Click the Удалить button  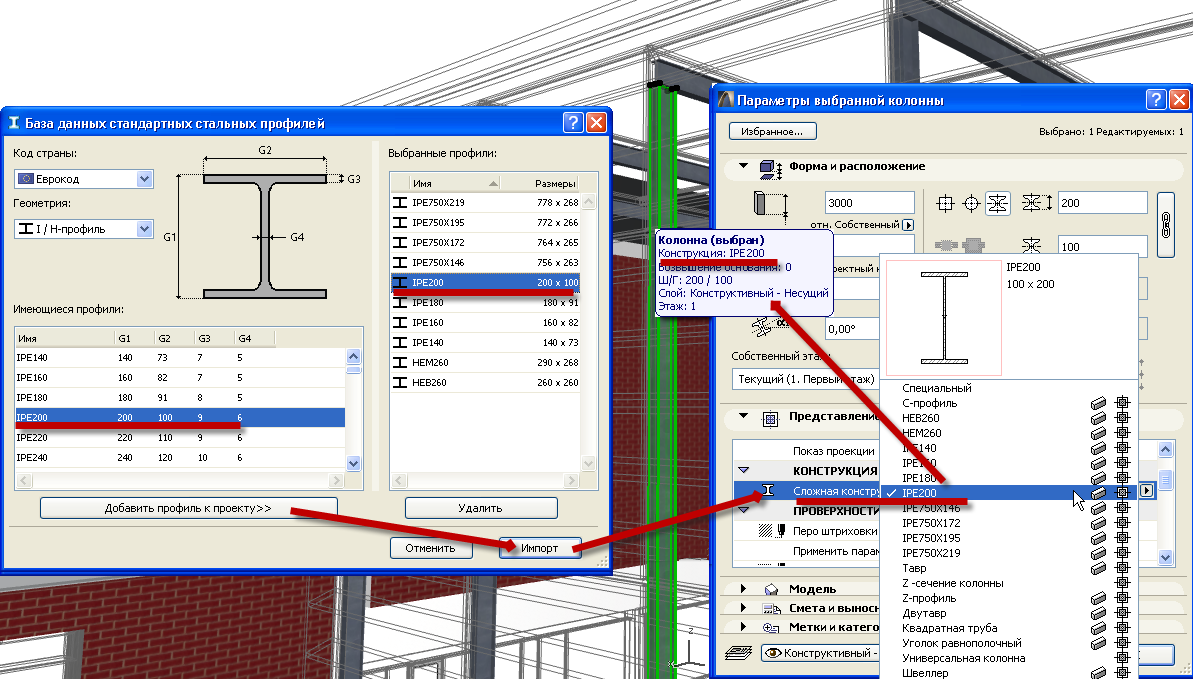[481, 508]
